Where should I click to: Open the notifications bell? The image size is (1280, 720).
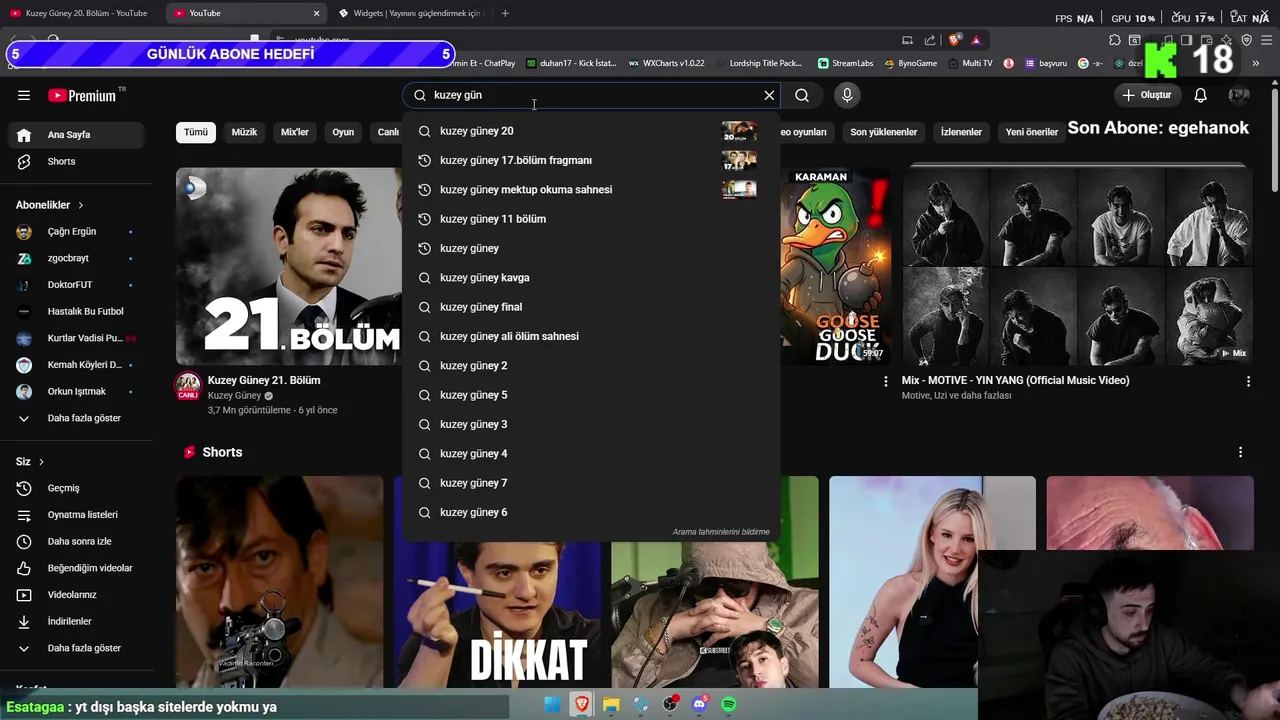(x=1201, y=95)
